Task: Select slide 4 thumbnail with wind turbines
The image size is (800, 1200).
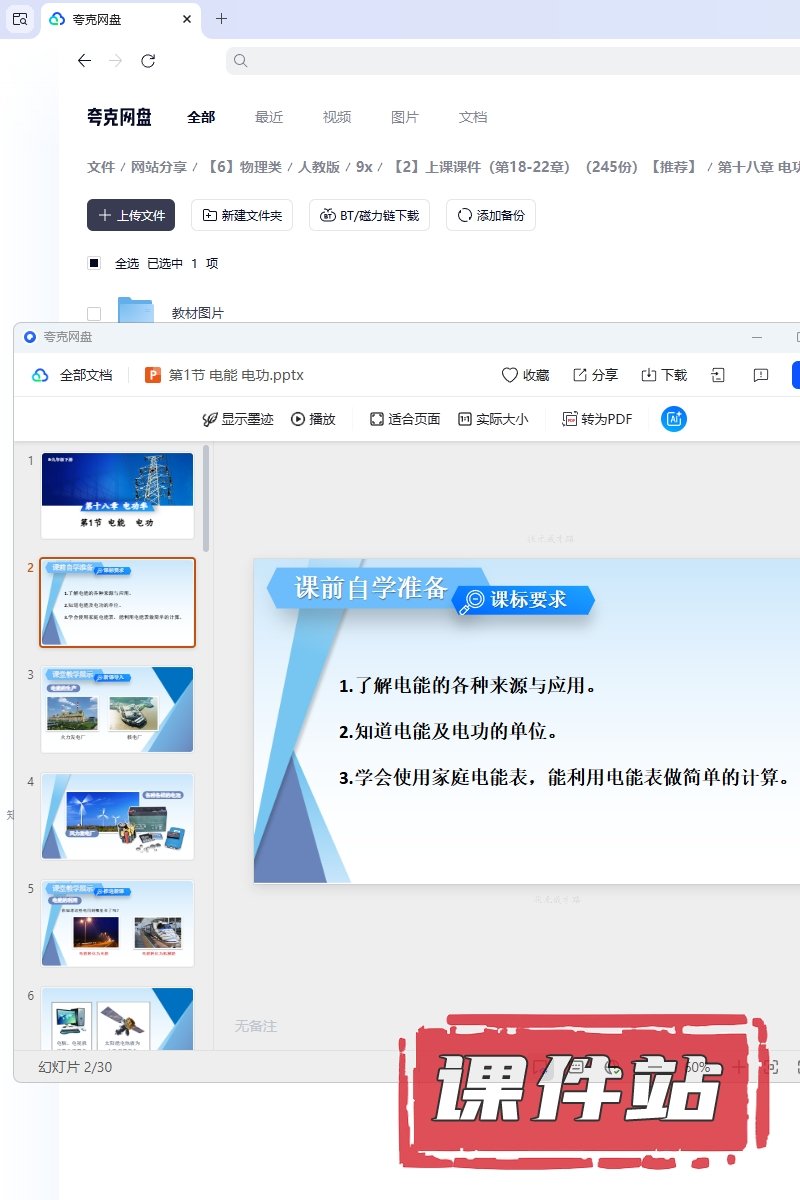Action: pos(117,816)
